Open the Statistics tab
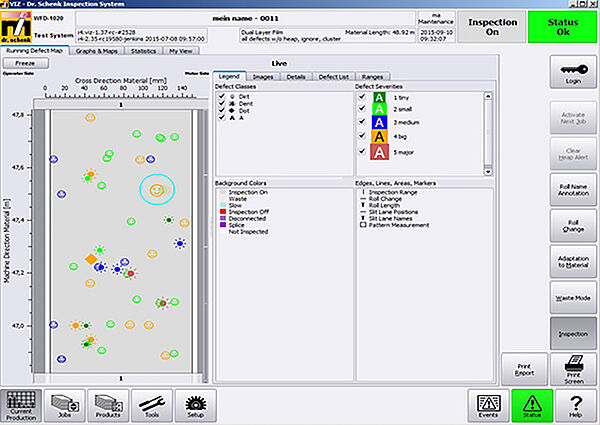 (143, 51)
